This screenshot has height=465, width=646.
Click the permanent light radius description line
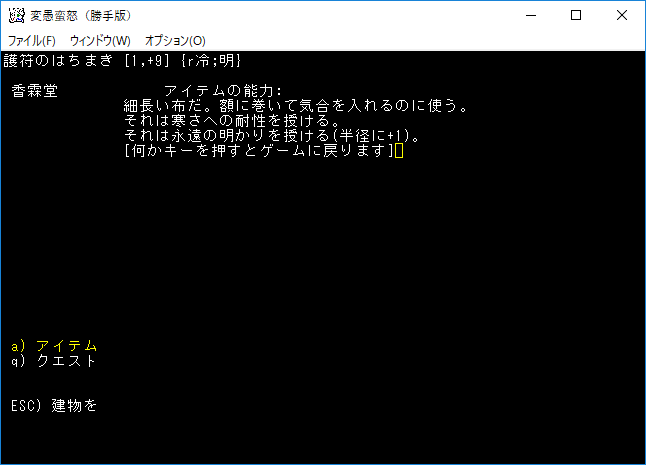pyautogui.click(x=272, y=136)
